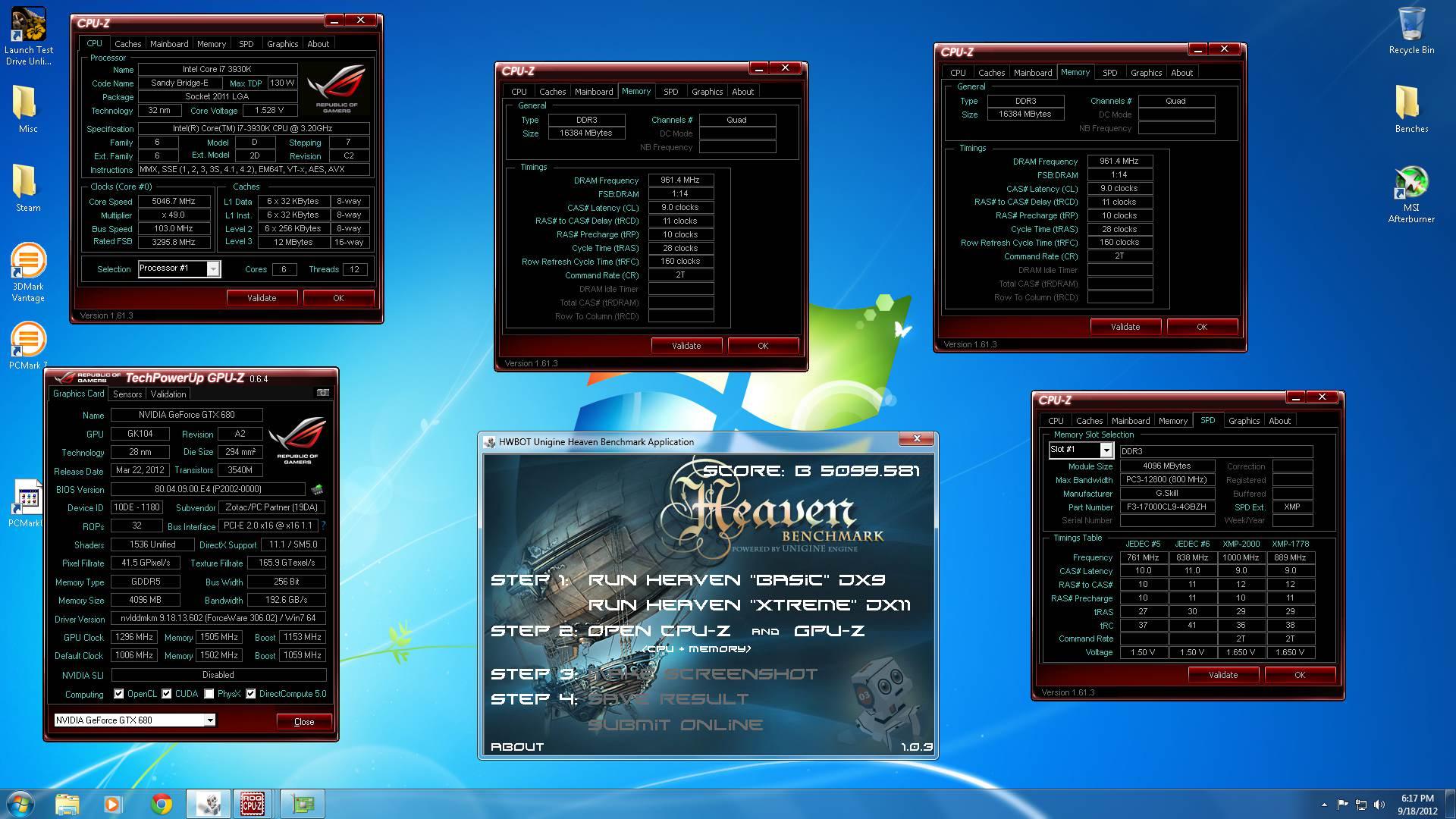Launch the PCMark 7 desktop shortcut
The width and height of the screenshot is (1456, 819).
(x=28, y=346)
